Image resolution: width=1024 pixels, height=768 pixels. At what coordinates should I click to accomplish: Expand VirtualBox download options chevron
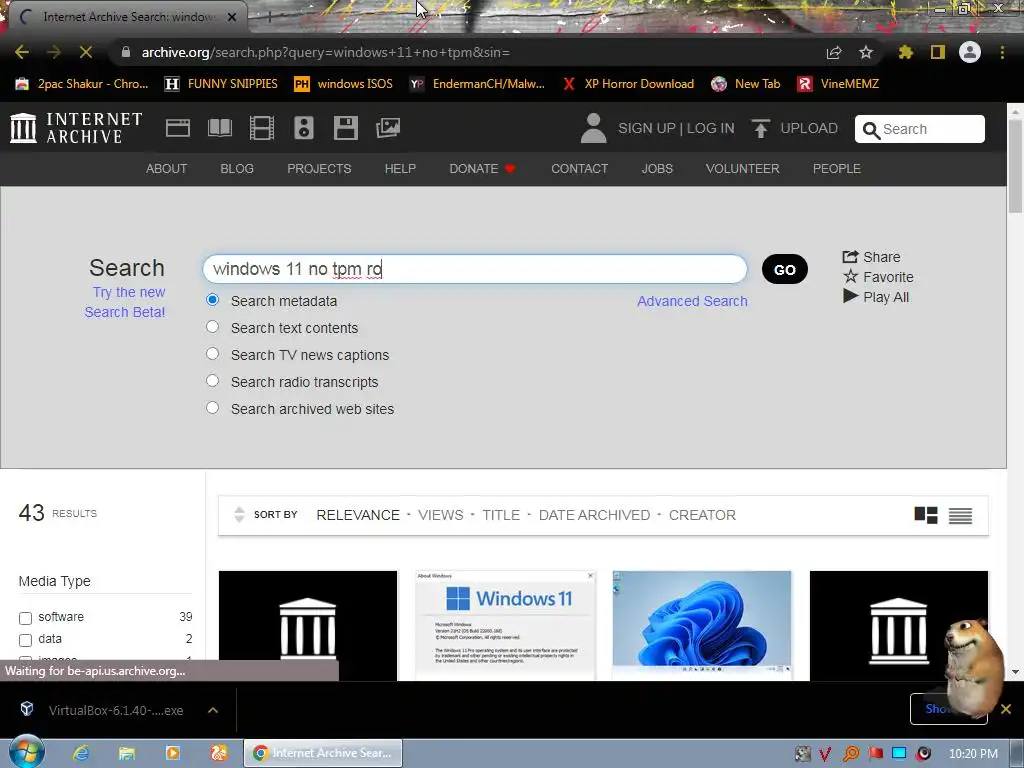point(213,710)
